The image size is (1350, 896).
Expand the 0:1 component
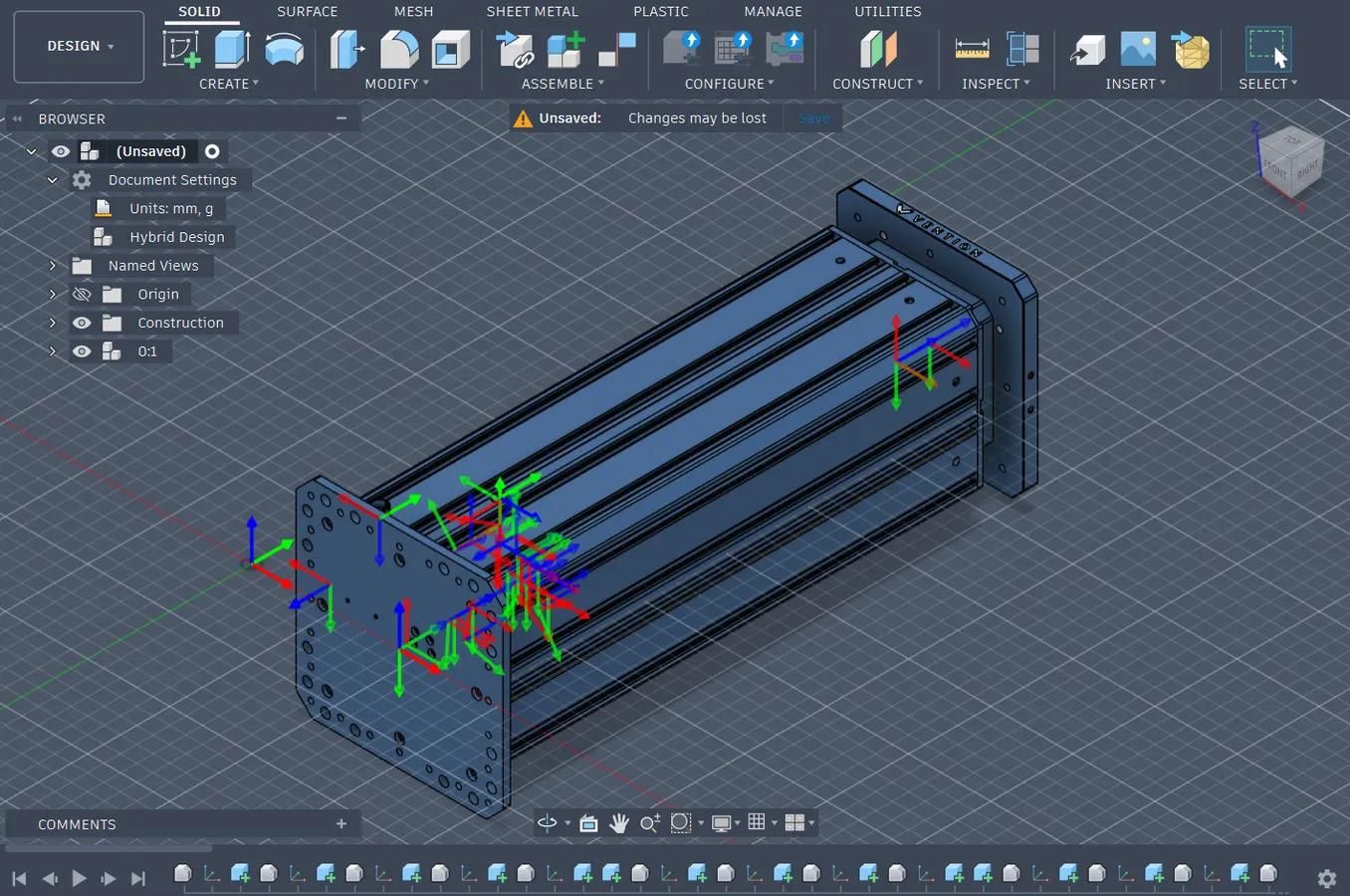point(53,351)
